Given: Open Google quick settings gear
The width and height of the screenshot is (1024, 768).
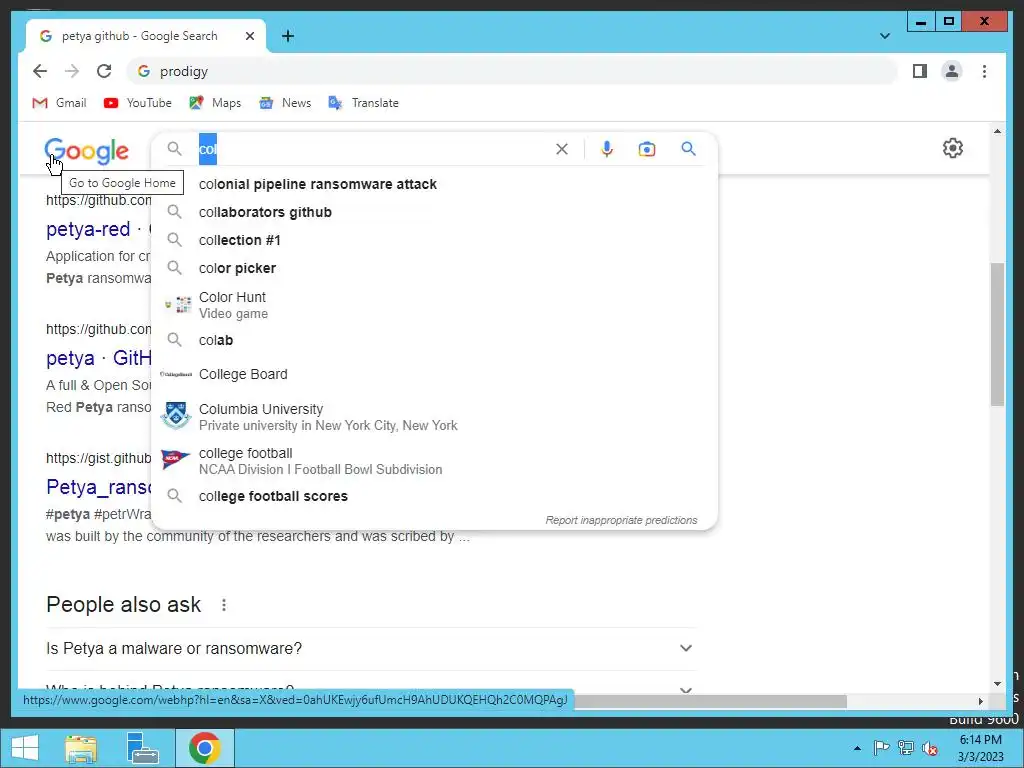Looking at the screenshot, I should [953, 148].
